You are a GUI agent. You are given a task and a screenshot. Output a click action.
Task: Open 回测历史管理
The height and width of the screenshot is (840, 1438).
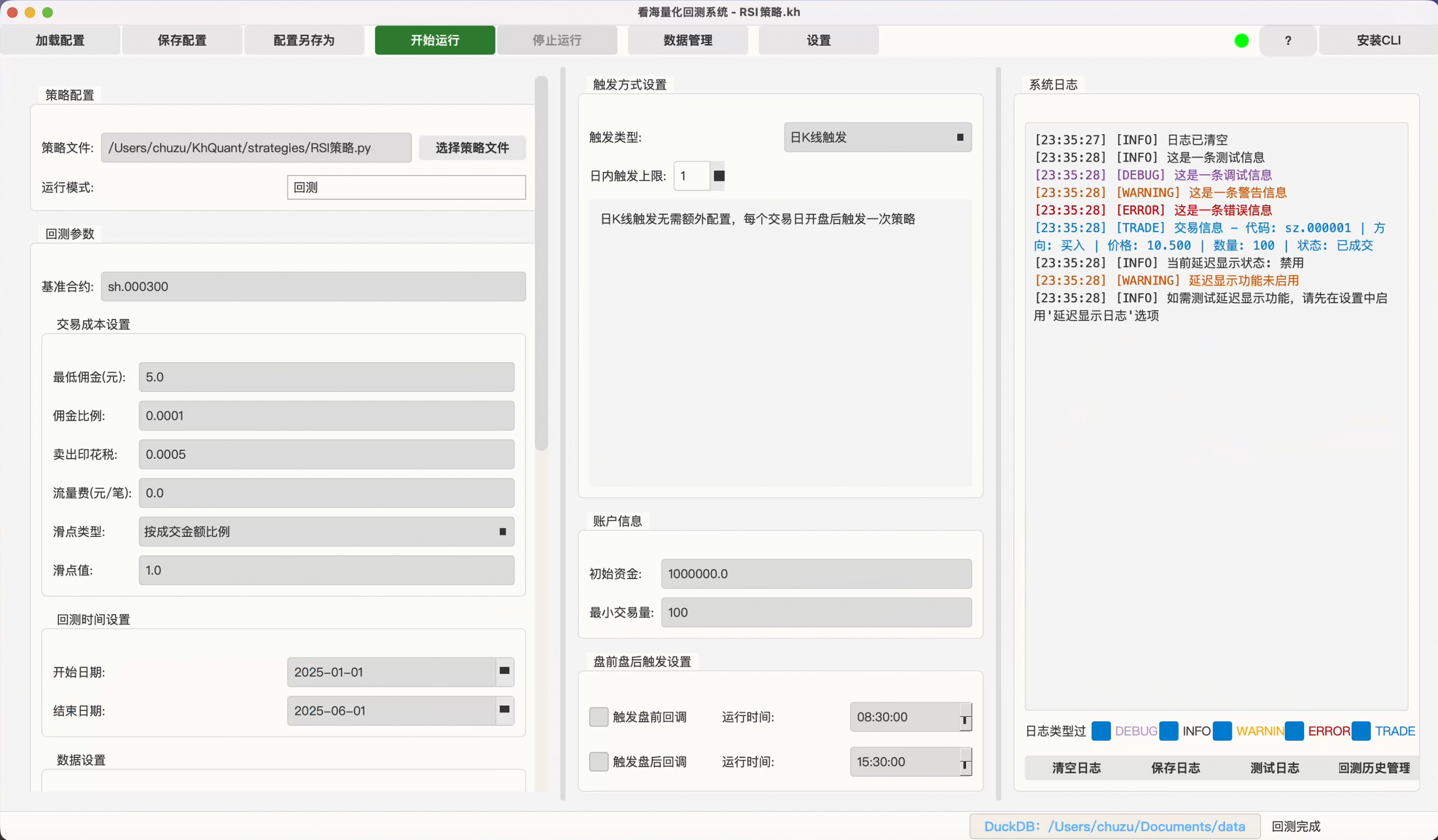click(x=1374, y=768)
